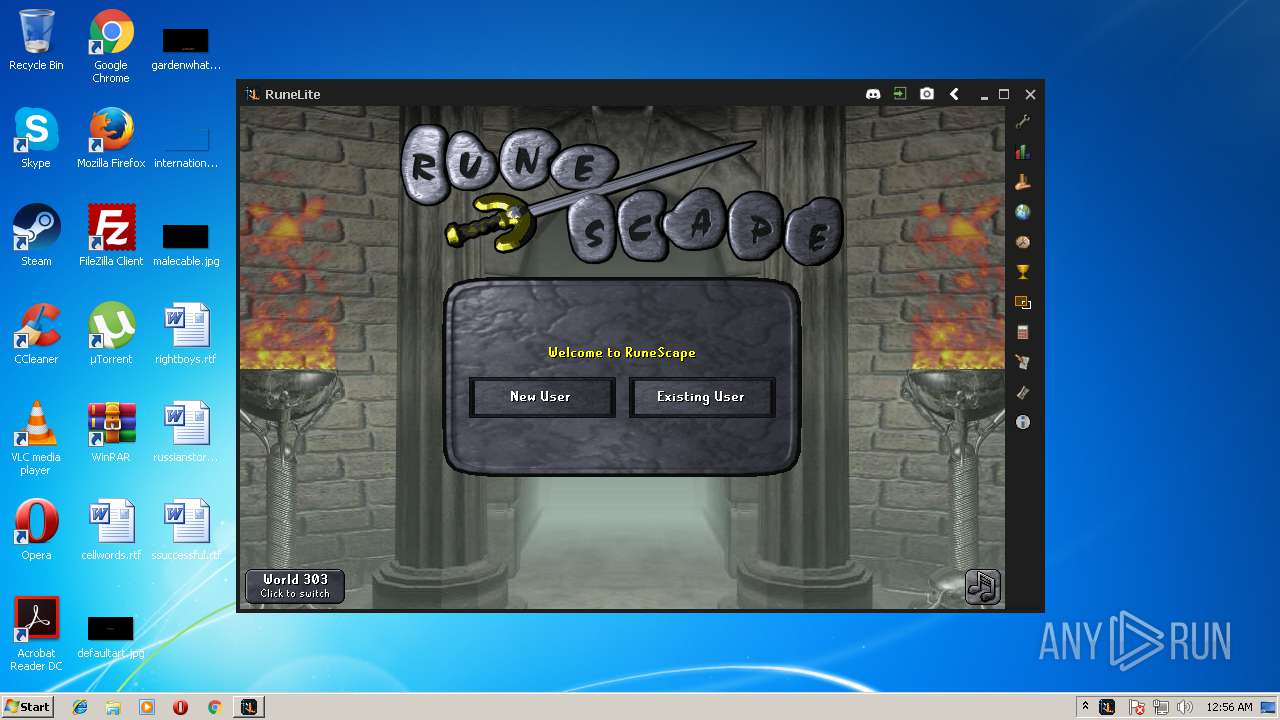Launch Internet Explorer from the taskbar
This screenshot has height=720, width=1280.
80,707
